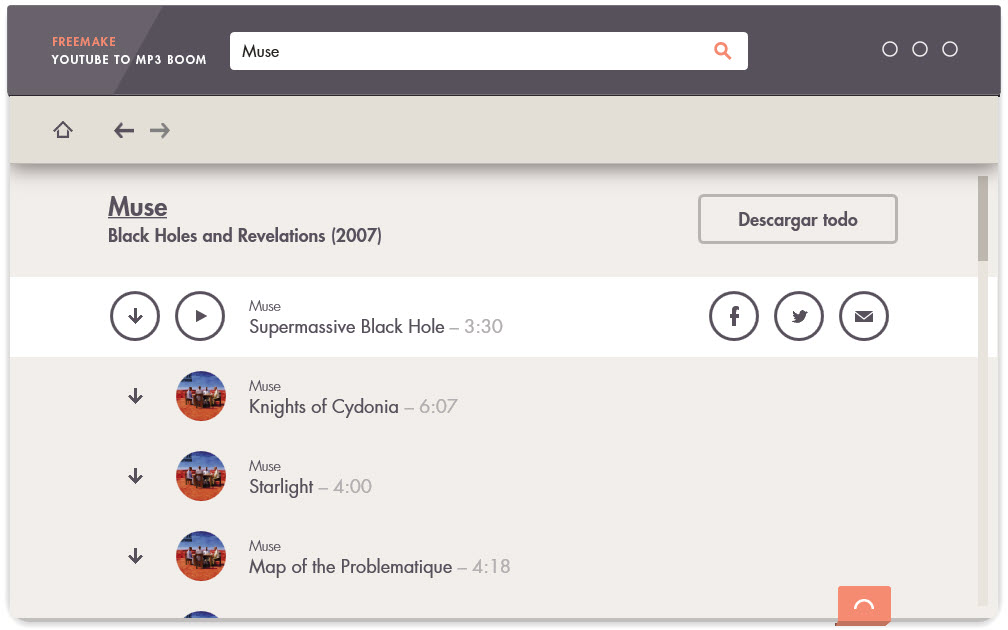Share track on Twitter
Screen dimensions: 1008x630
click(x=798, y=316)
